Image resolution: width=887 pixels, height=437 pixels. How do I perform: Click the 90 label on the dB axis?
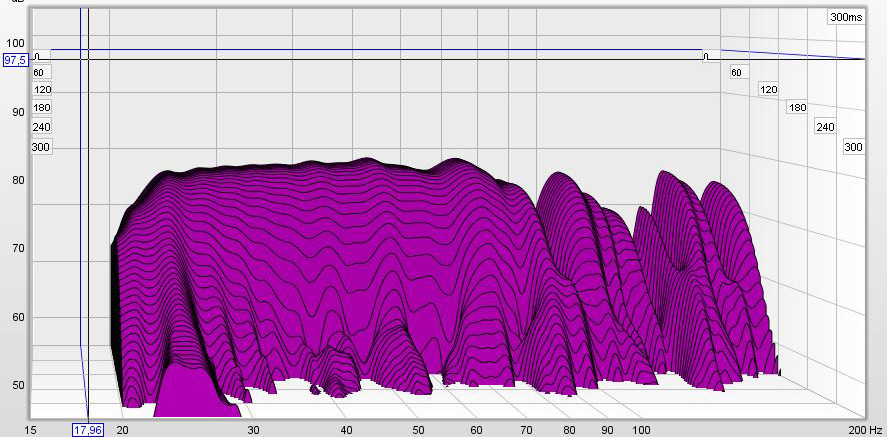pos(19,112)
